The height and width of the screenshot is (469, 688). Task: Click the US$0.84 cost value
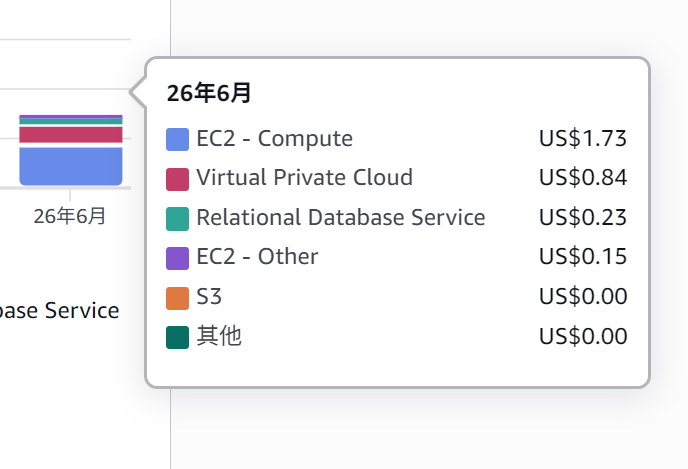[x=583, y=178]
